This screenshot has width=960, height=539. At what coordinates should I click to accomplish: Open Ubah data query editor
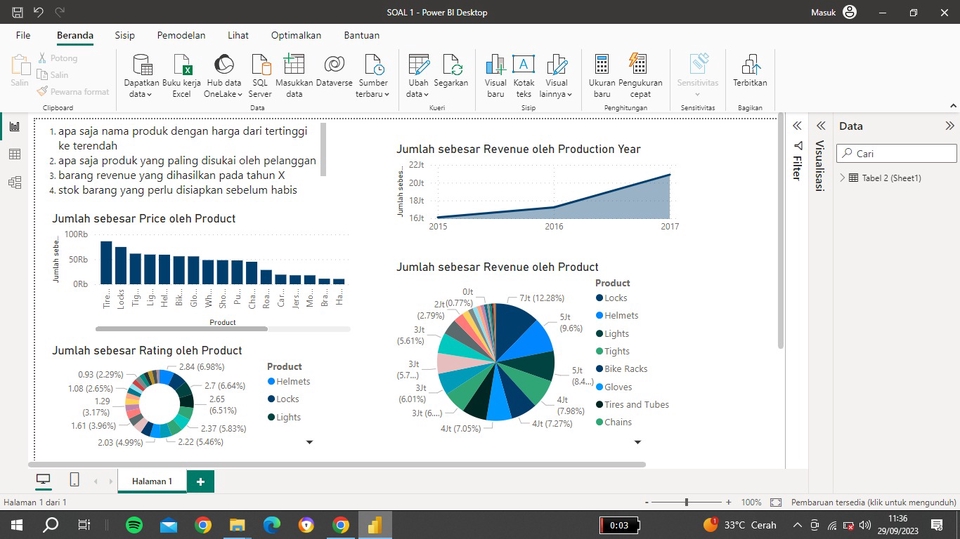[419, 75]
